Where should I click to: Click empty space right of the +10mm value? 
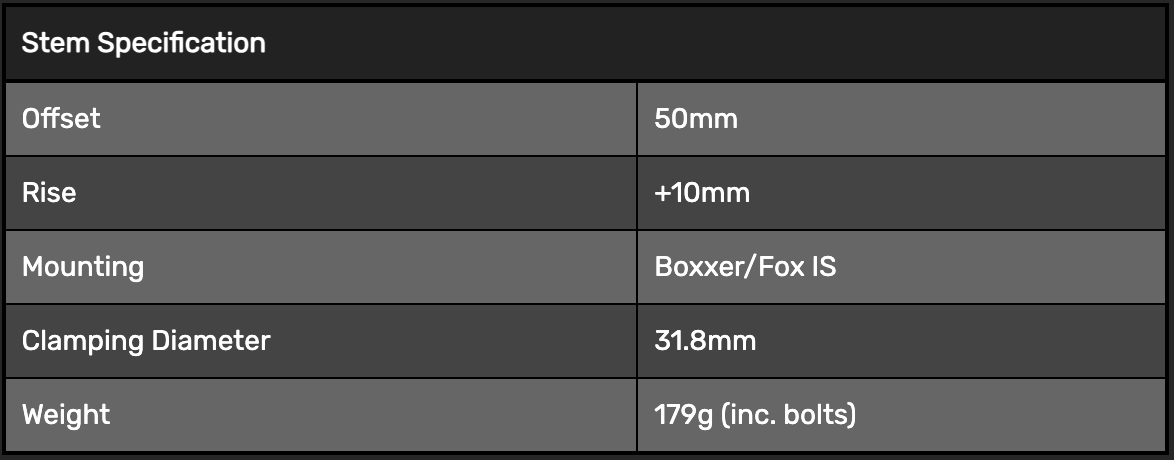pyautogui.click(x=950, y=193)
